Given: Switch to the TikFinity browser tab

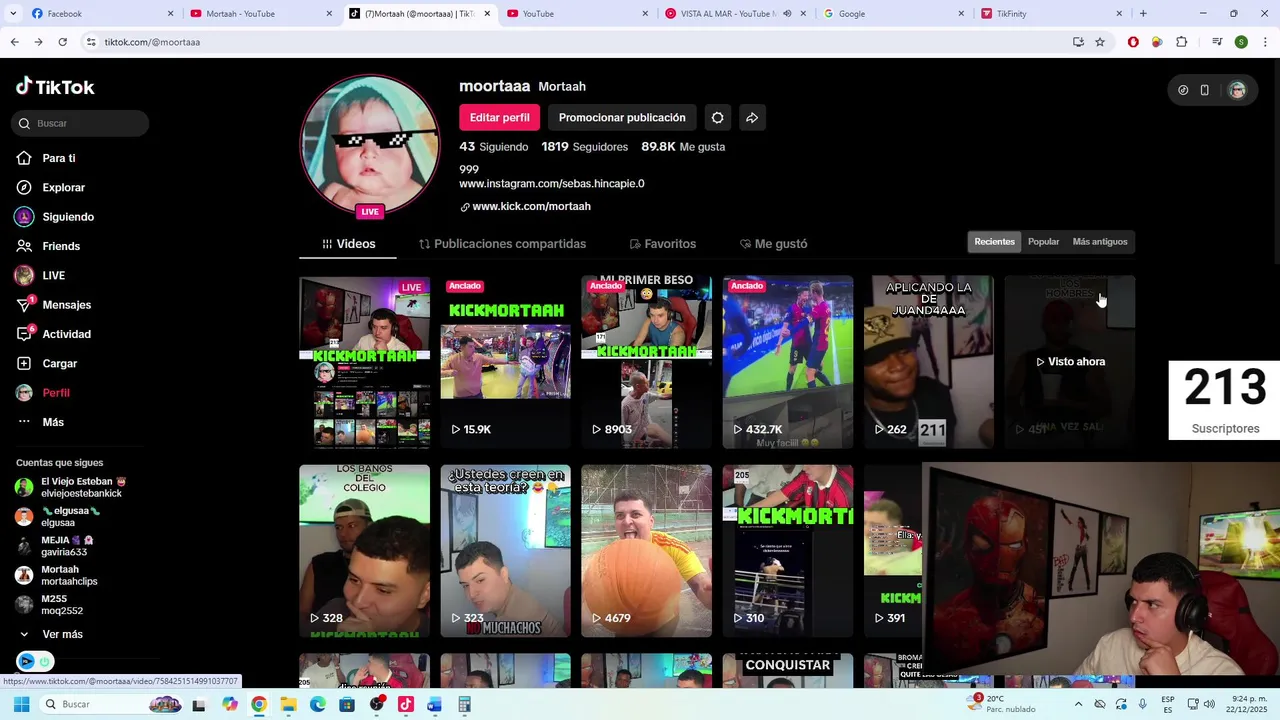Looking at the screenshot, I should (1050, 14).
